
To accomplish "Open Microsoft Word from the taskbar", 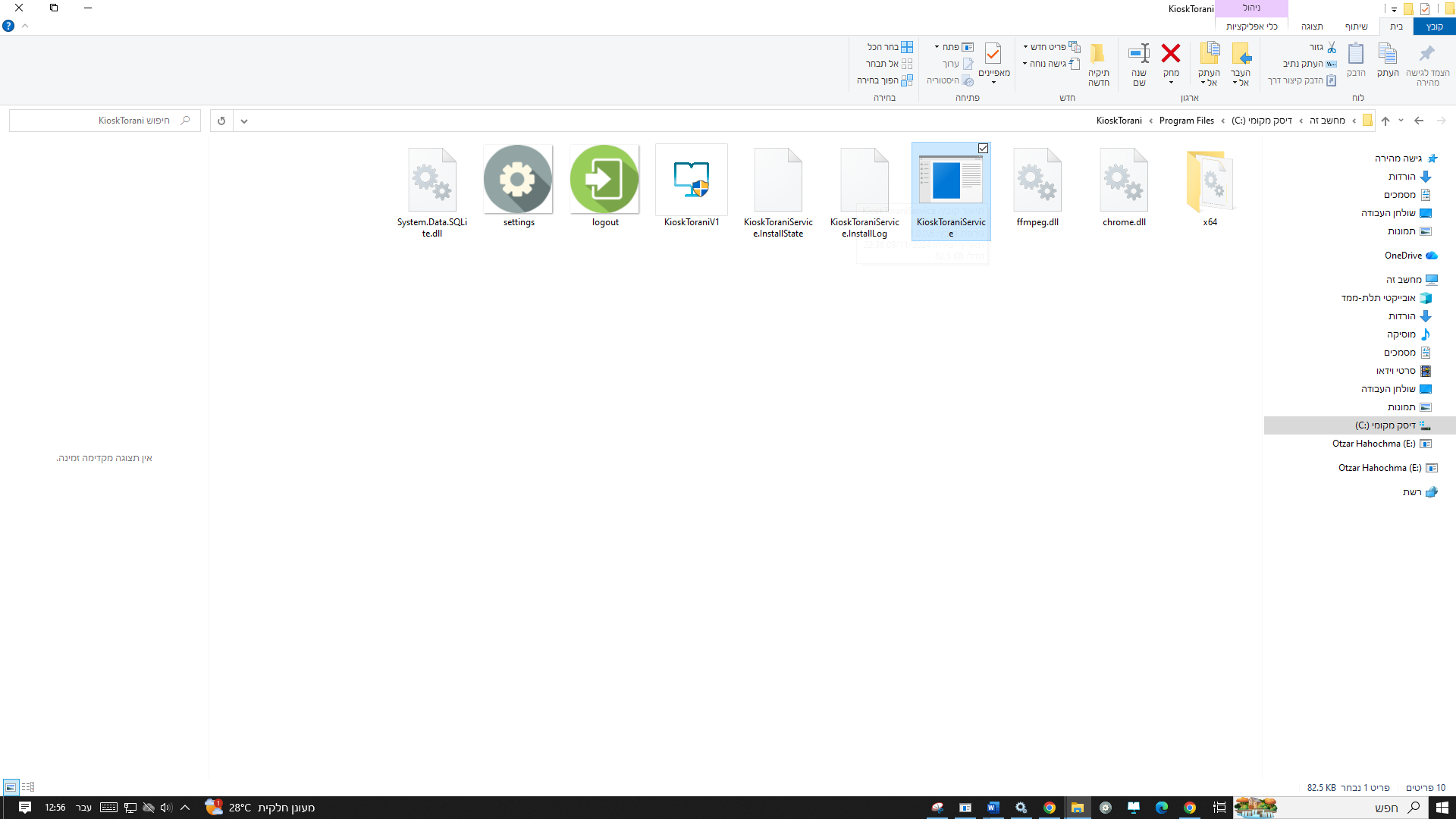I will 993,808.
